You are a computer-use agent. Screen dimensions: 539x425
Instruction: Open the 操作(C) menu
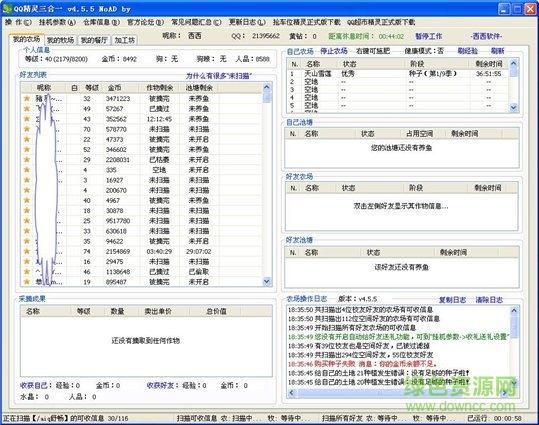coord(18,22)
